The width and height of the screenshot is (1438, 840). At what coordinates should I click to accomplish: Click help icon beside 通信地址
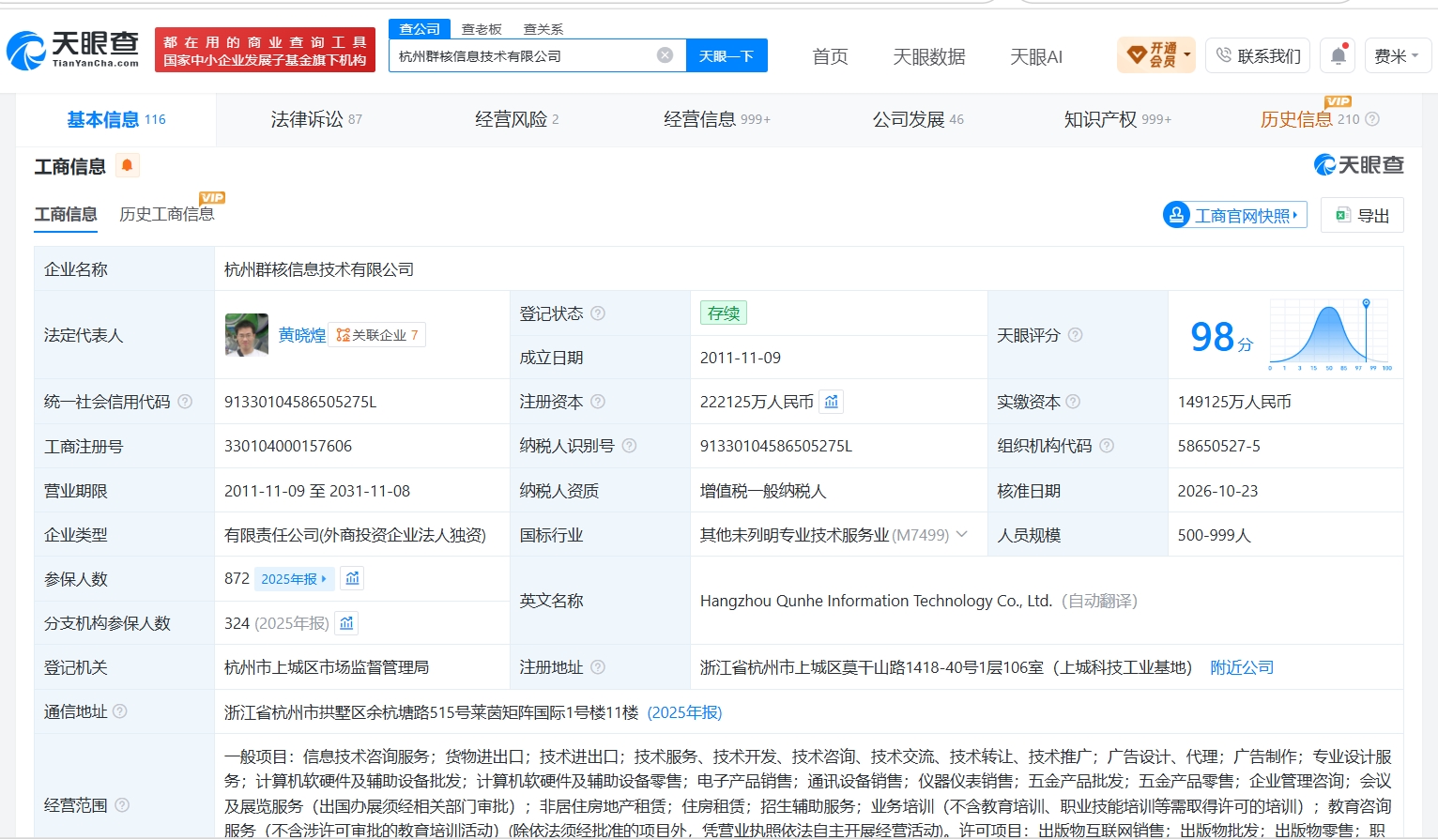pyautogui.click(x=120, y=711)
